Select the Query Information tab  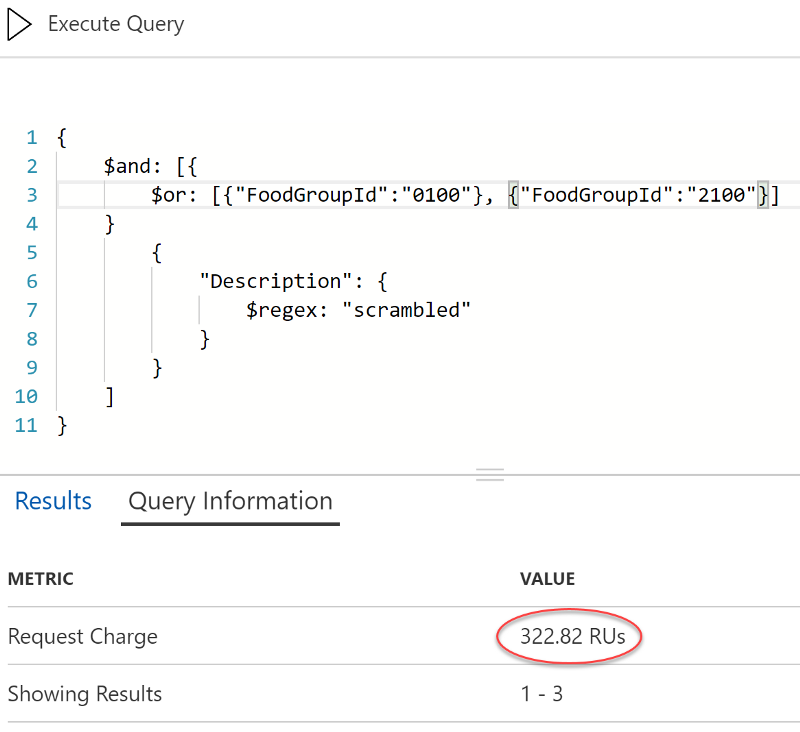[x=230, y=501]
